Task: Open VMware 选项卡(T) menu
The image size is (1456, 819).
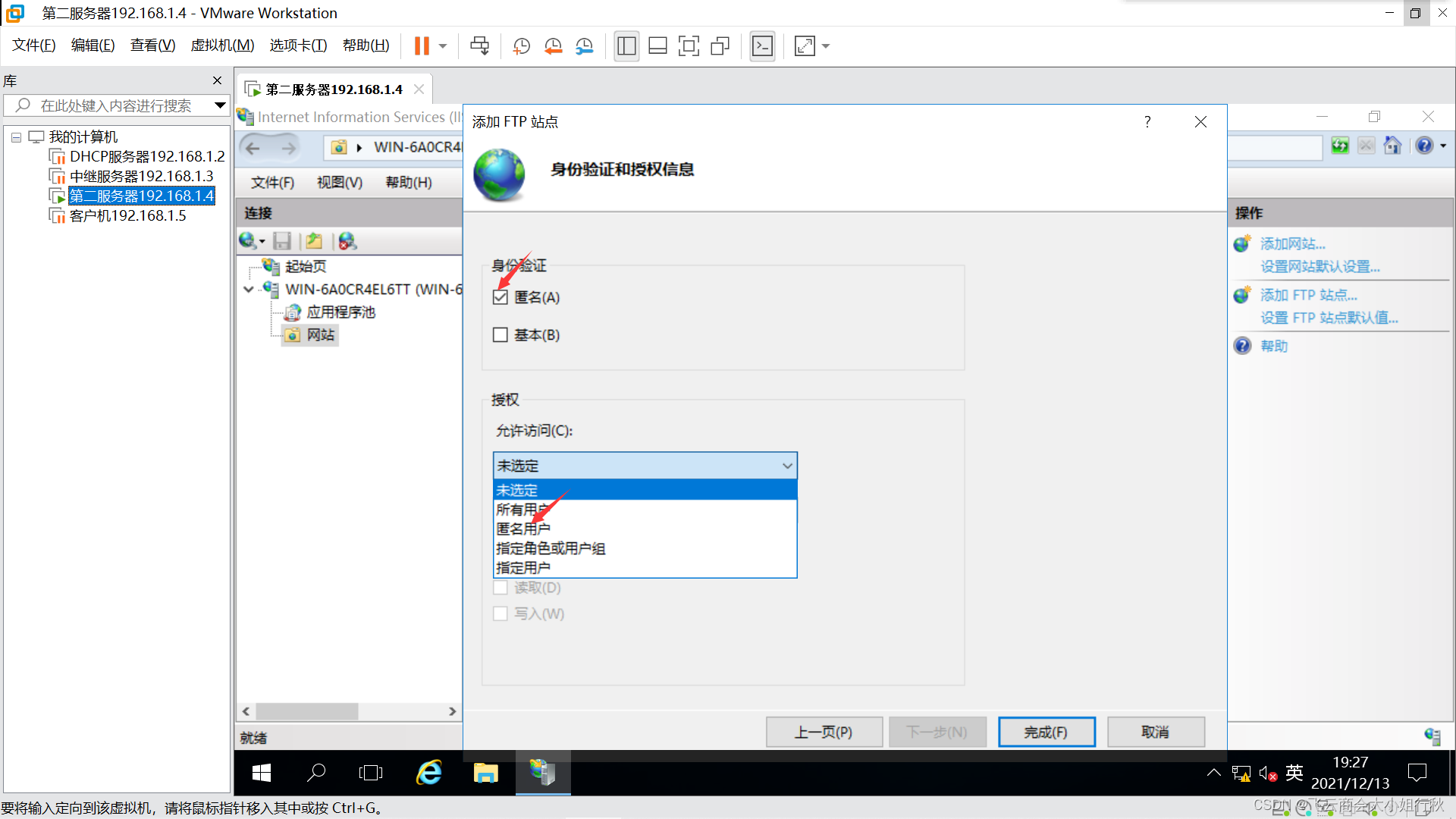Action: (x=298, y=45)
